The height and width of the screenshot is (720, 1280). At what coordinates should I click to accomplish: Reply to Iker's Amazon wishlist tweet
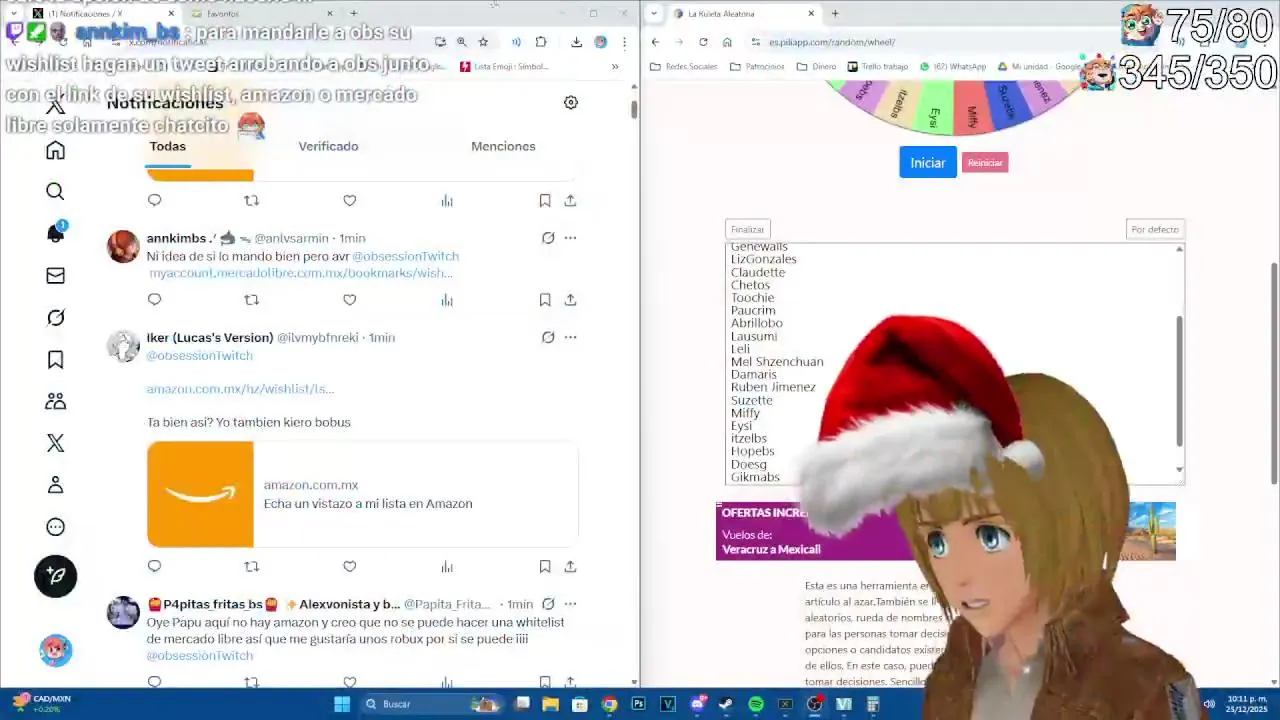coord(154,566)
